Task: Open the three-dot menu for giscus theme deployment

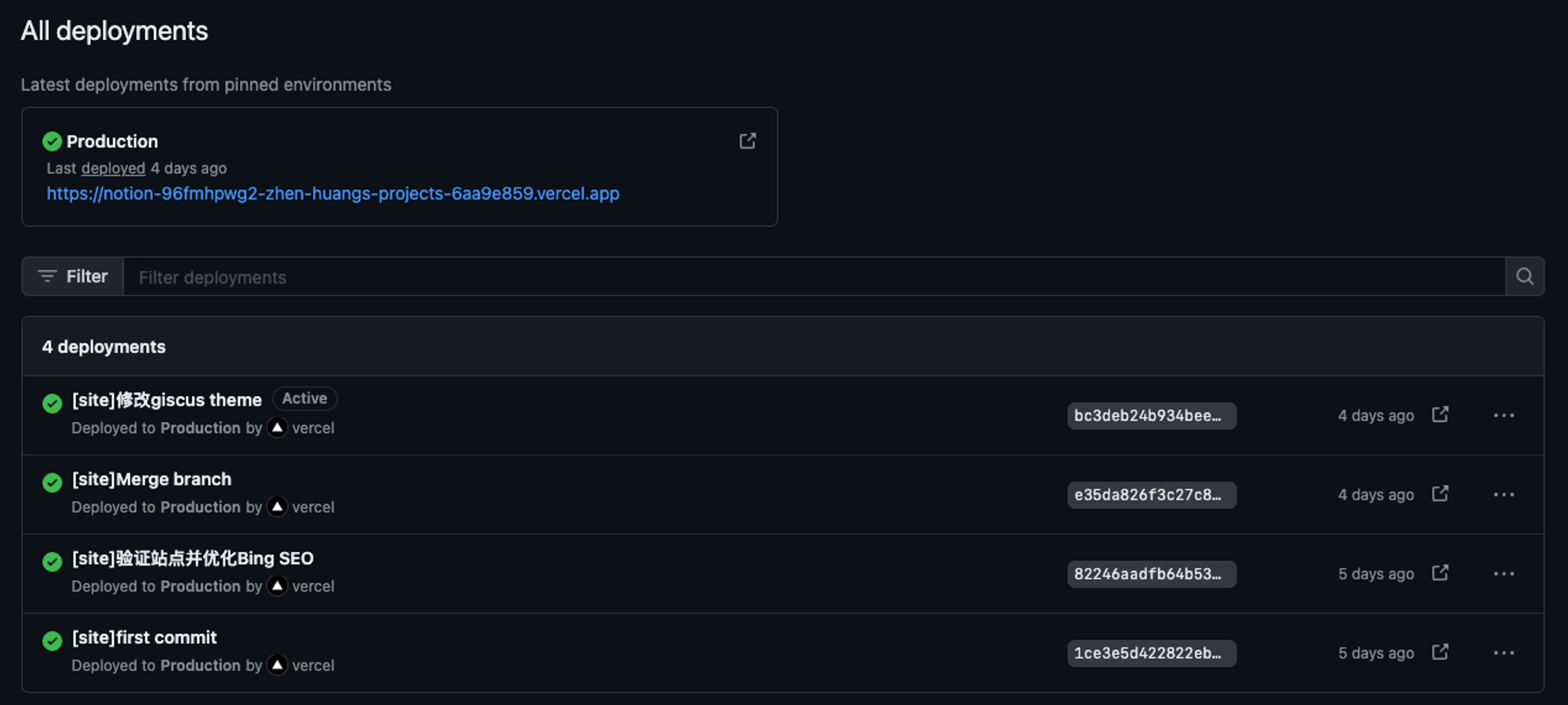Action: [x=1504, y=415]
